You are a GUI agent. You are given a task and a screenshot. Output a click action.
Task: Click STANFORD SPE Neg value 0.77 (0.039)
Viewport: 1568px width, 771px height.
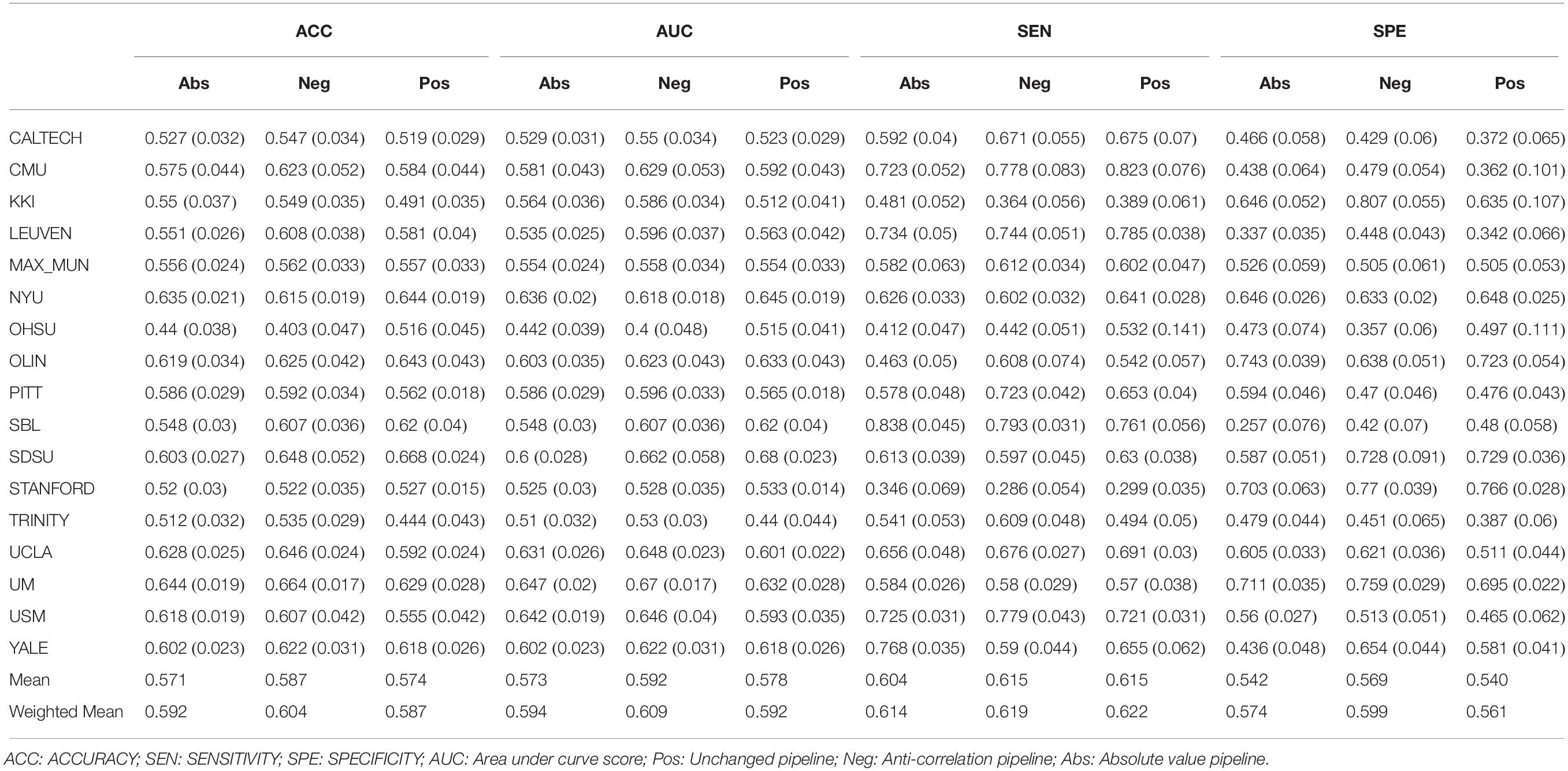pyautogui.click(x=1391, y=489)
